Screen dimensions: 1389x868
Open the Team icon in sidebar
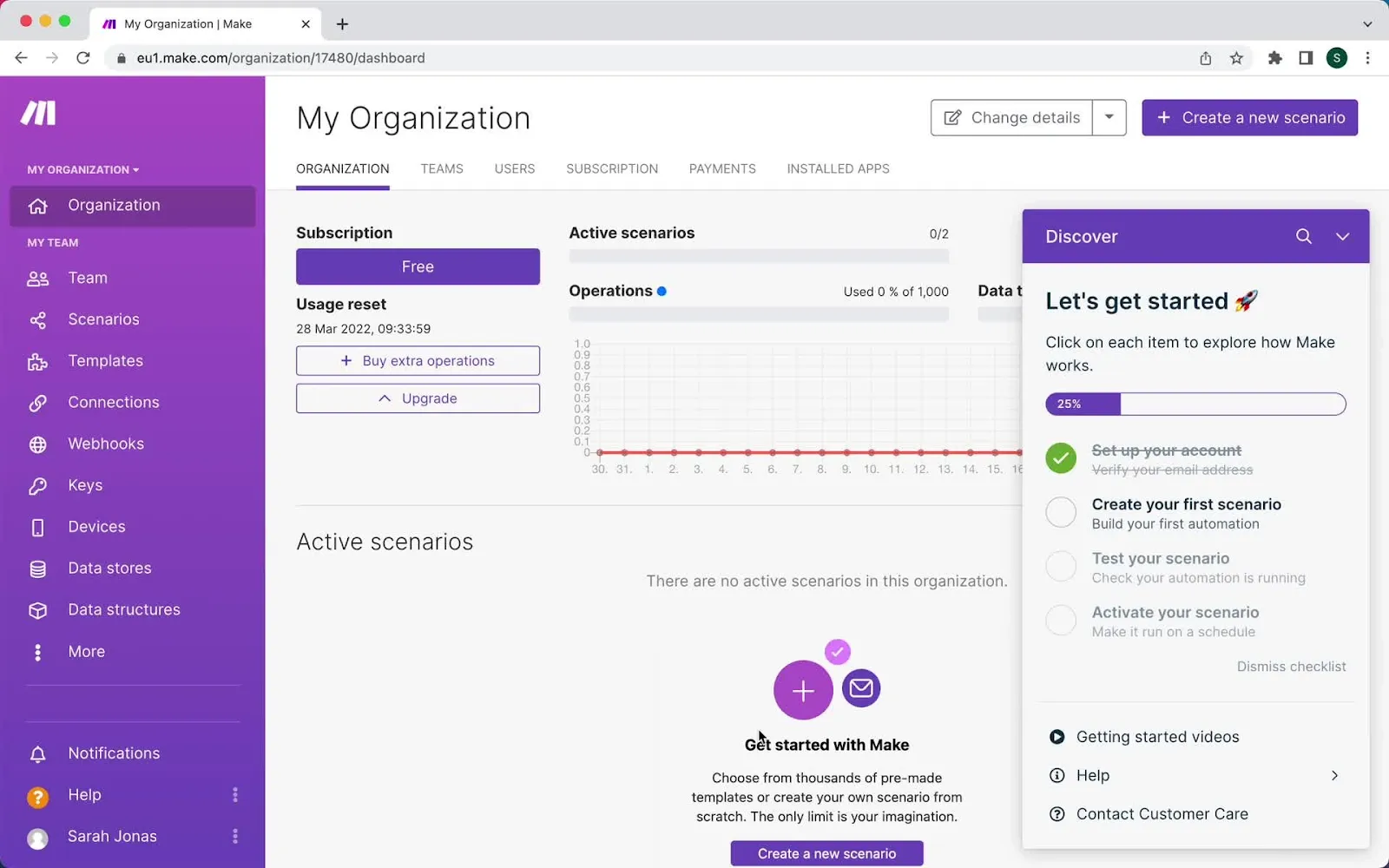[37, 279]
